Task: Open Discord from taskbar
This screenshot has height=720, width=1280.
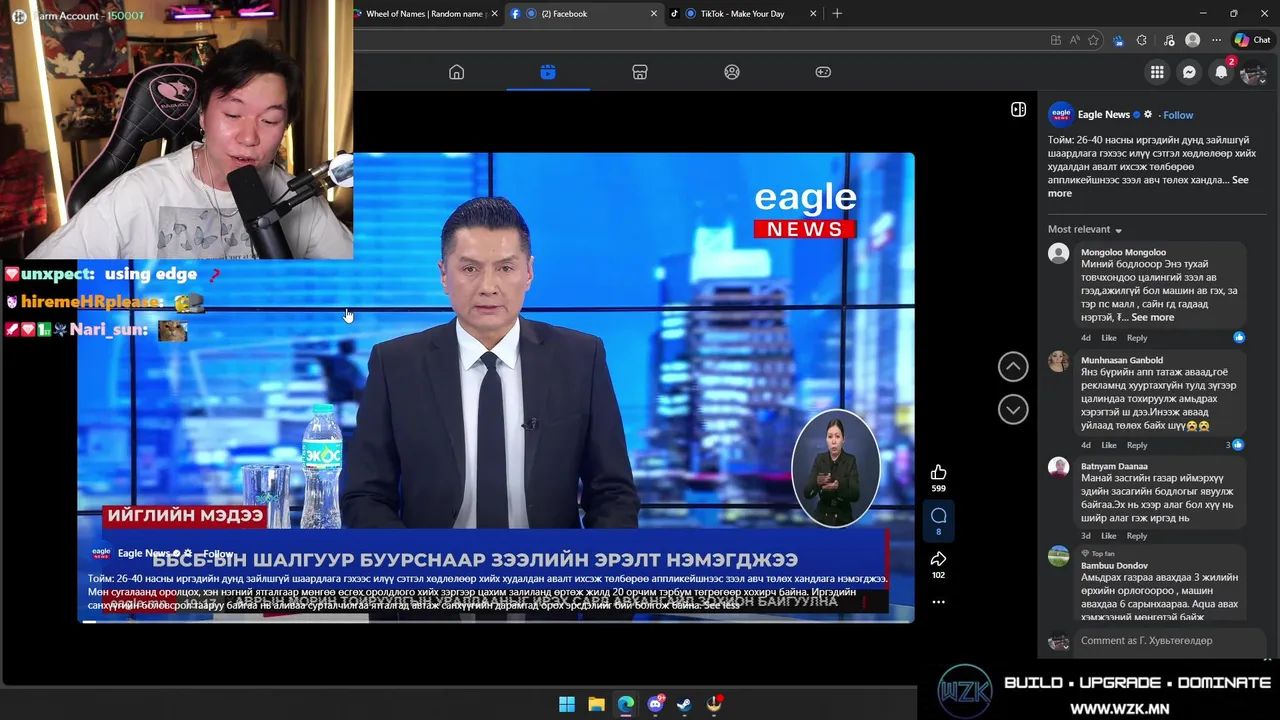Action: (x=656, y=704)
